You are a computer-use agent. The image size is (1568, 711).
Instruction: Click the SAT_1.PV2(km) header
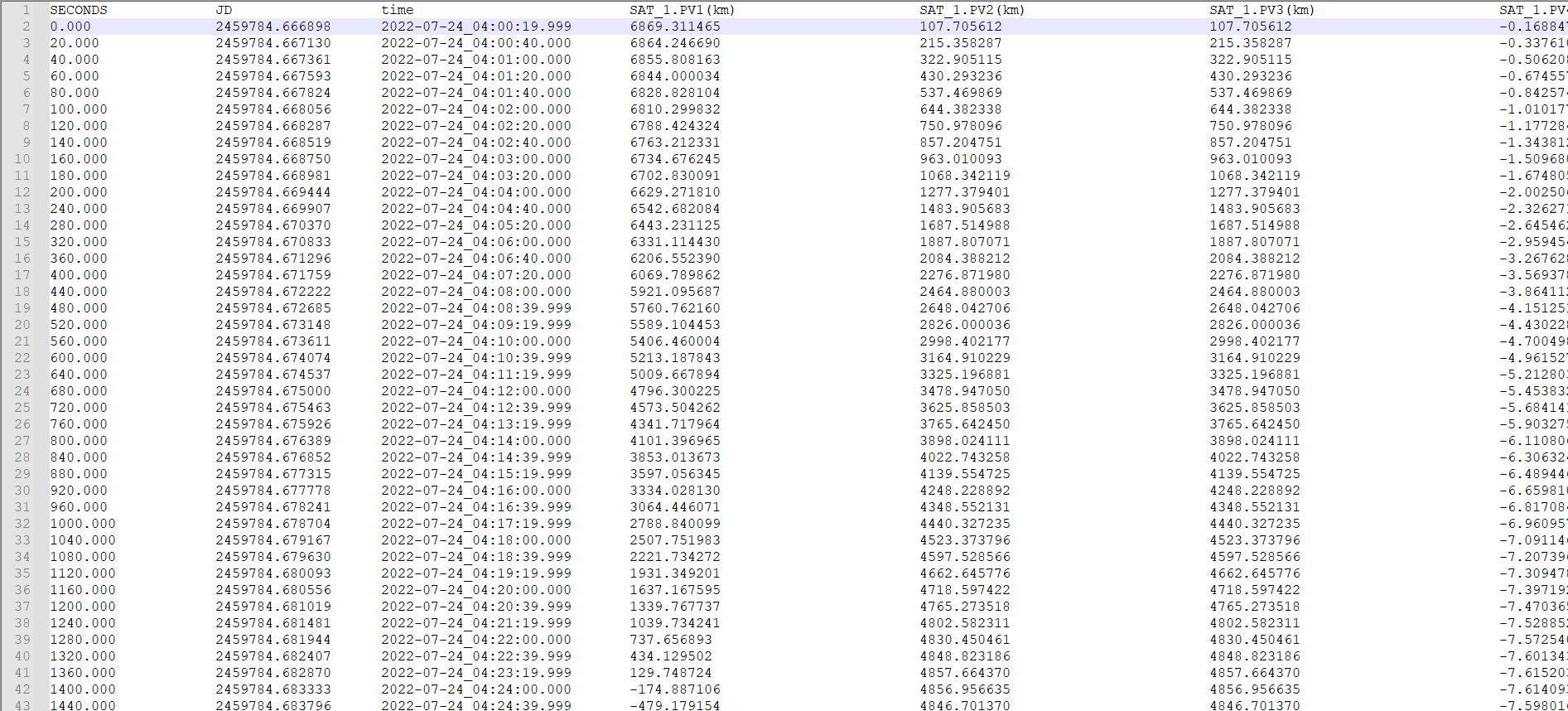(x=972, y=10)
